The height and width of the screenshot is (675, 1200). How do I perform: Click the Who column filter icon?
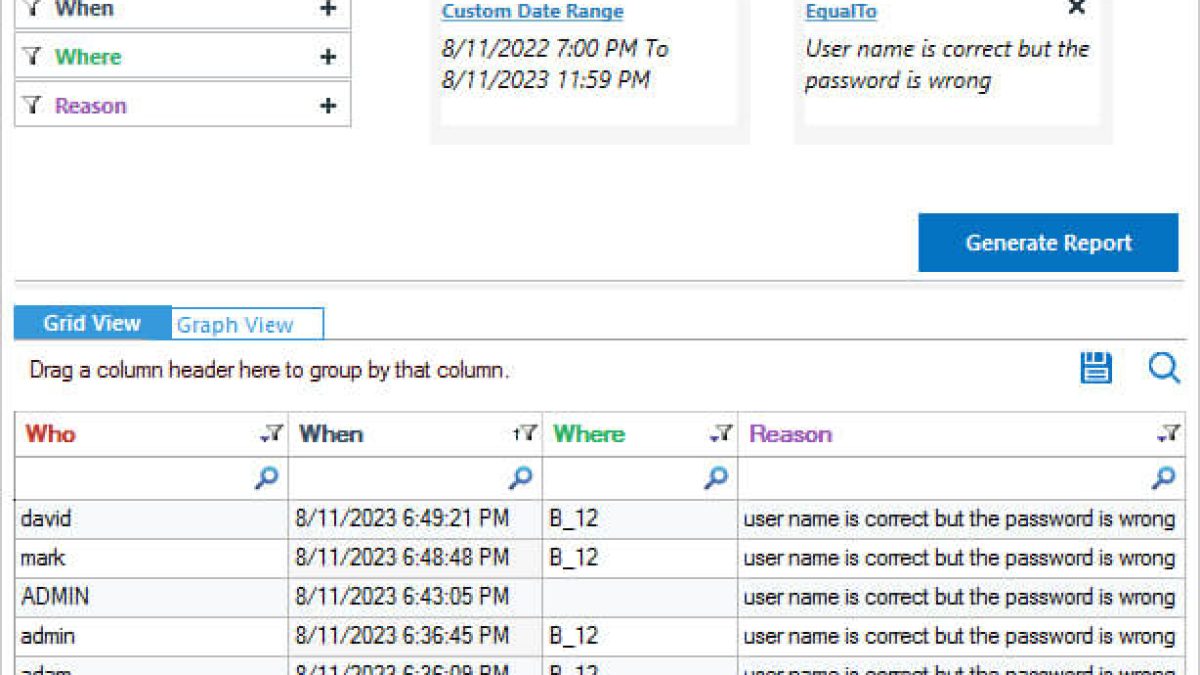tap(271, 434)
